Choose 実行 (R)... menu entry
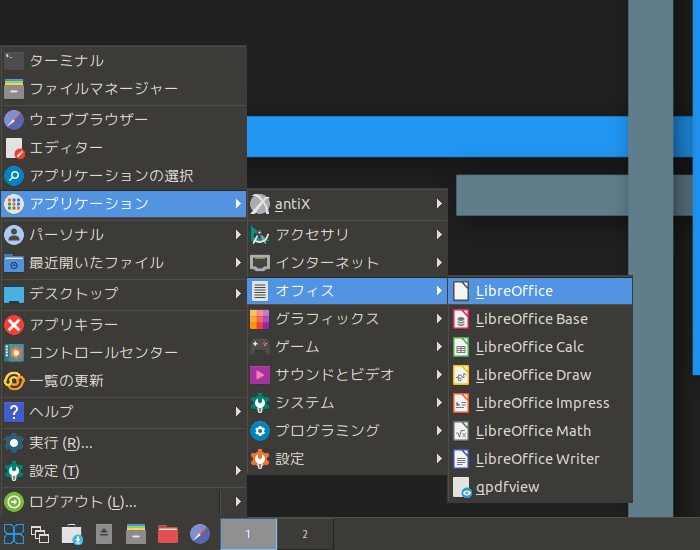700x550 pixels. coord(124,443)
